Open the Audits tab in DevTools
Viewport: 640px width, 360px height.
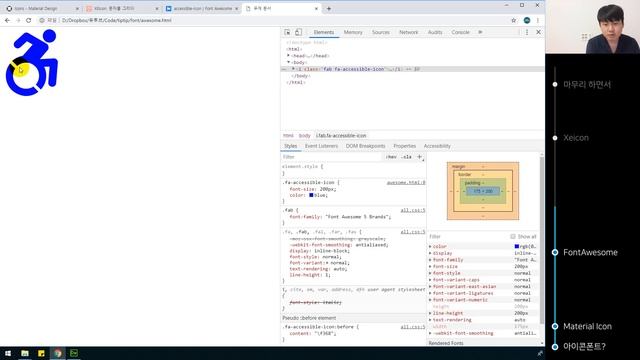coord(435,32)
